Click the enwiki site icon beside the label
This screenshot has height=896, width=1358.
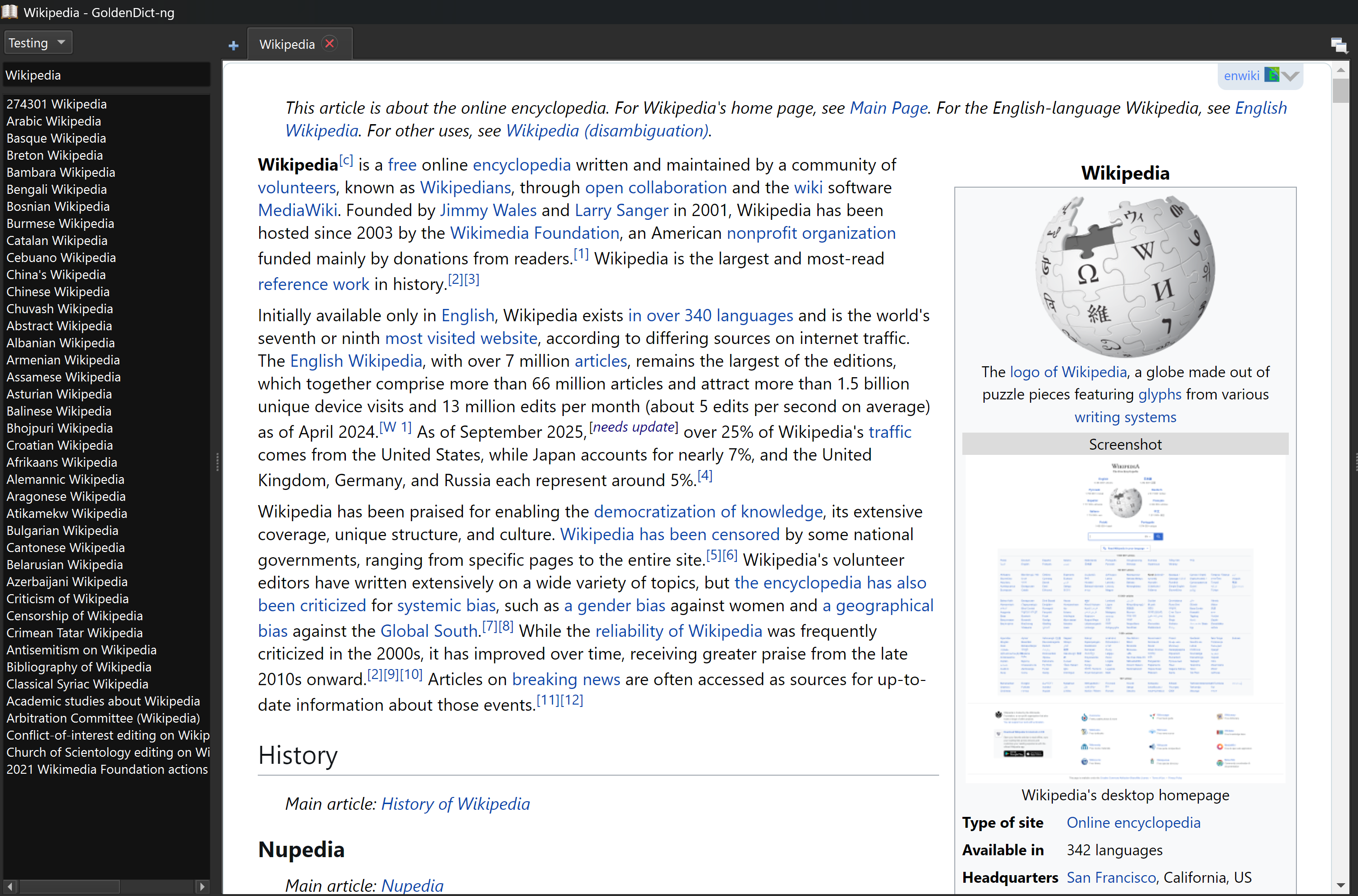point(1273,74)
